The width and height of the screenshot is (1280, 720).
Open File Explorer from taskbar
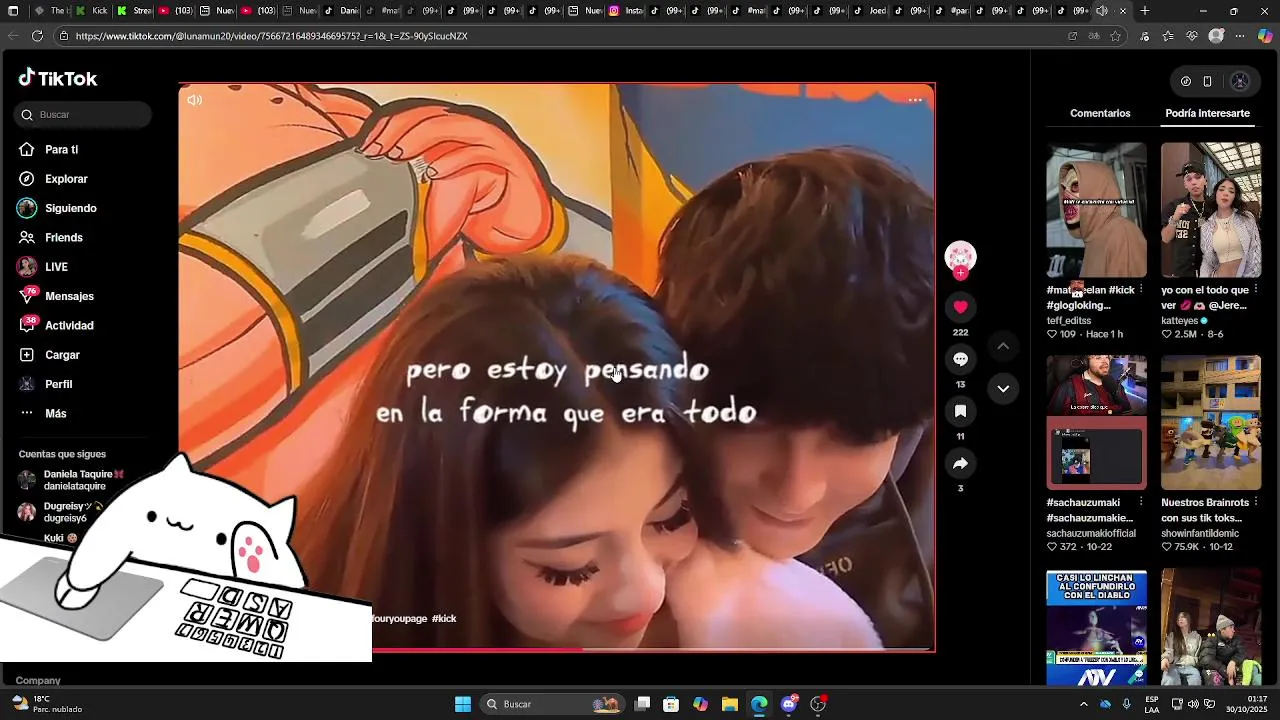click(729, 704)
